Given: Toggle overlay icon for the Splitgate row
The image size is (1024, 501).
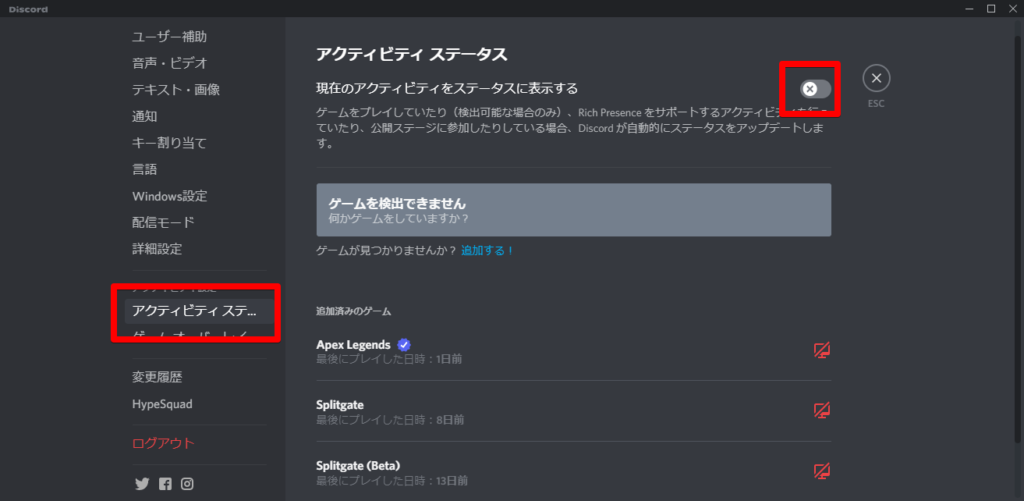Looking at the screenshot, I should (822, 410).
